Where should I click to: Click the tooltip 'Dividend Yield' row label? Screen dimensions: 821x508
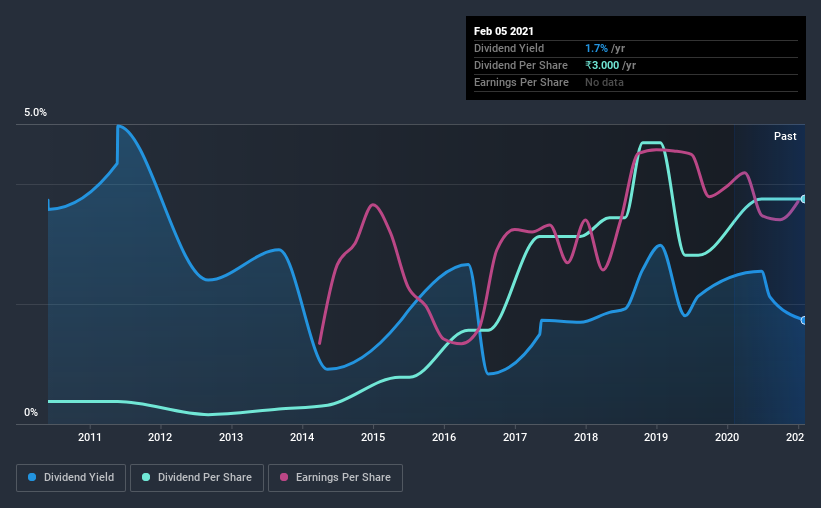click(x=509, y=48)
